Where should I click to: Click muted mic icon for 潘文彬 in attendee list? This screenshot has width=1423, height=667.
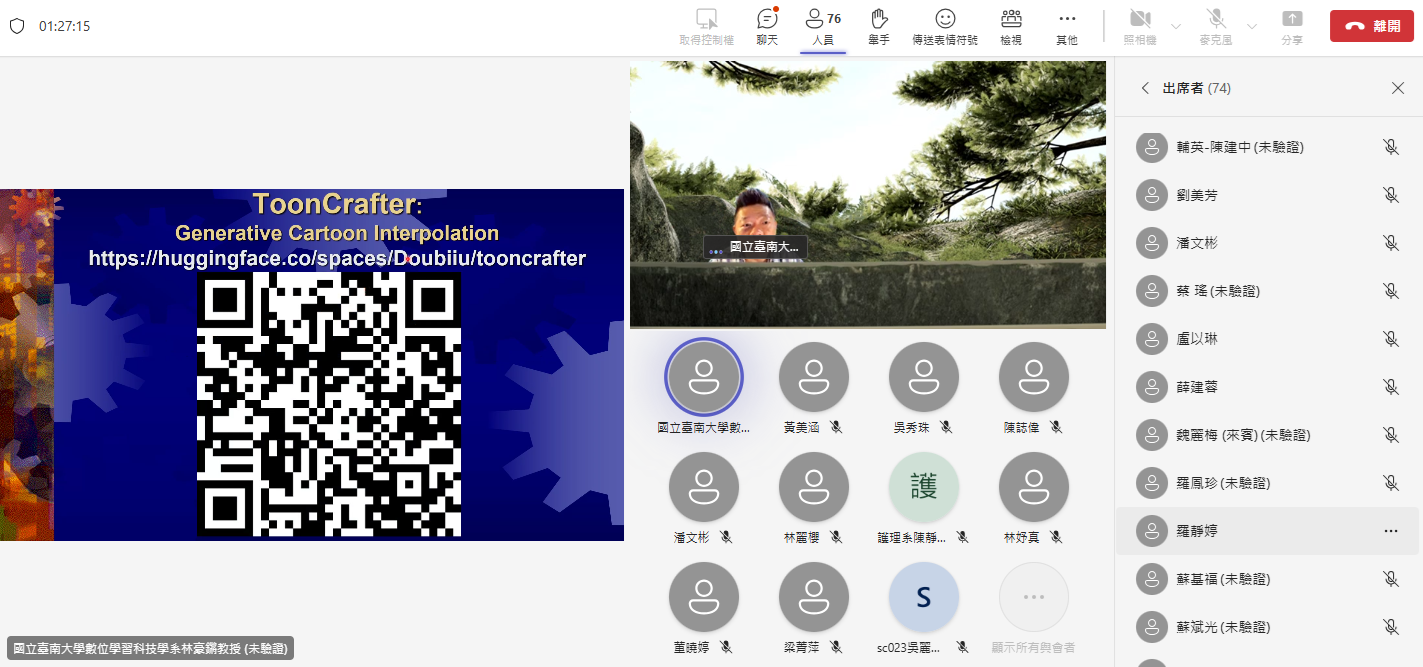pyautogui.click(x=1390, y=243)
